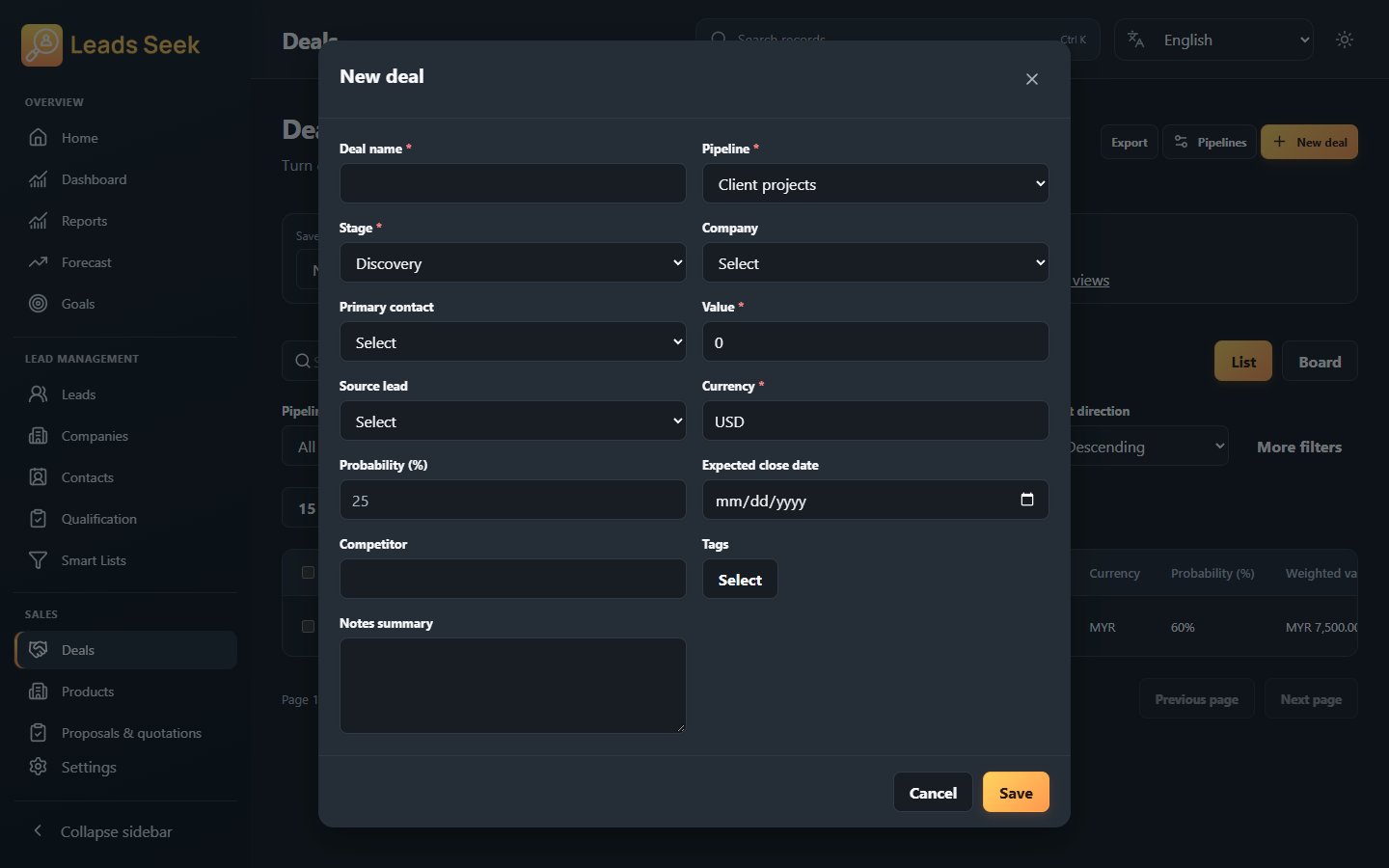The image size is (1389, 868).
Task: Open the Tags Select button
Action: (x=740, y=579)
